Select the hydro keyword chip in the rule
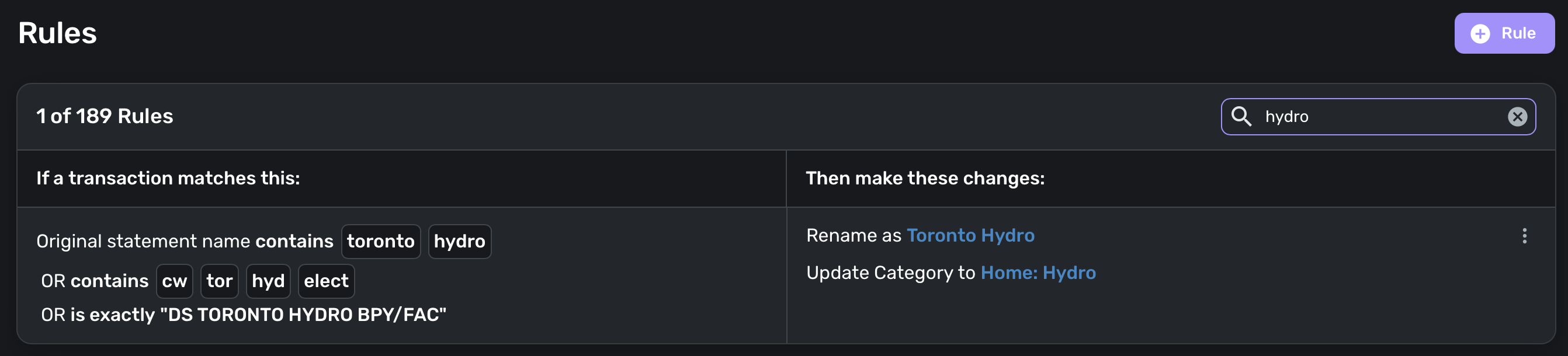This screenshot has width=1568, height=356. [x=460, y=242]
